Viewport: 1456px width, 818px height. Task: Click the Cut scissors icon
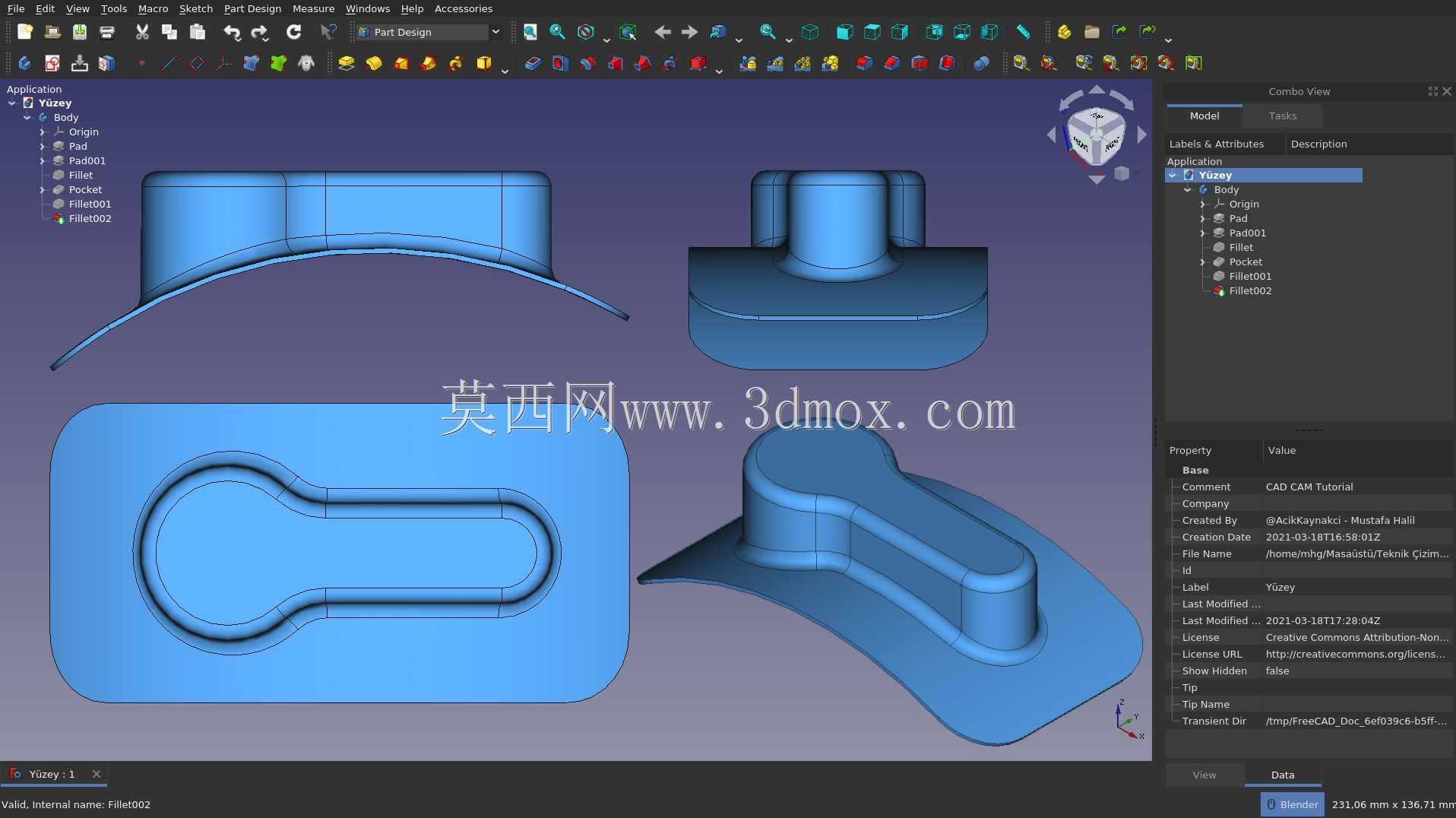(x=142, y=32)
